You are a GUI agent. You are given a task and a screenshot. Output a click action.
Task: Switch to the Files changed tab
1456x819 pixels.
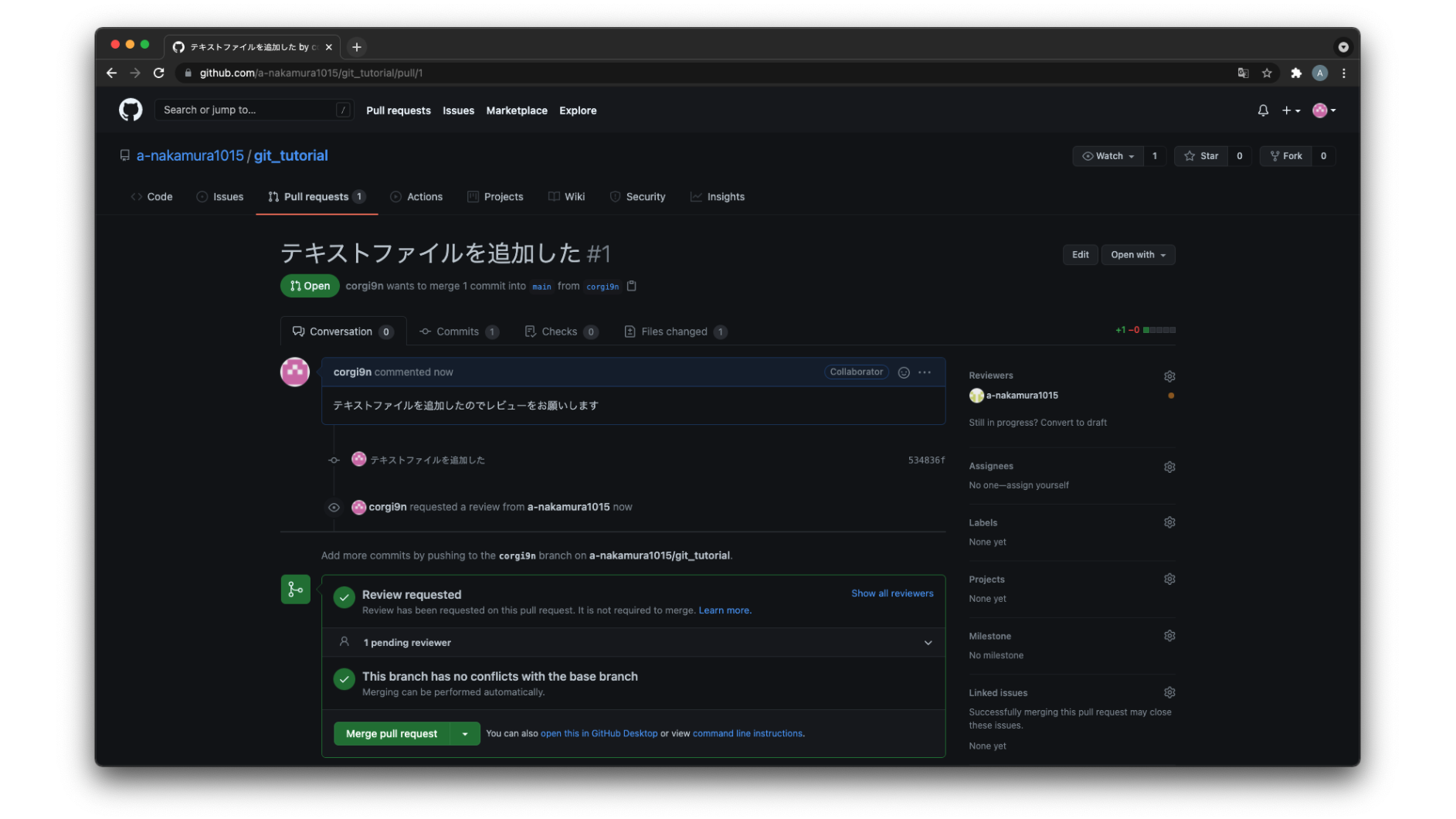point(676,331)
